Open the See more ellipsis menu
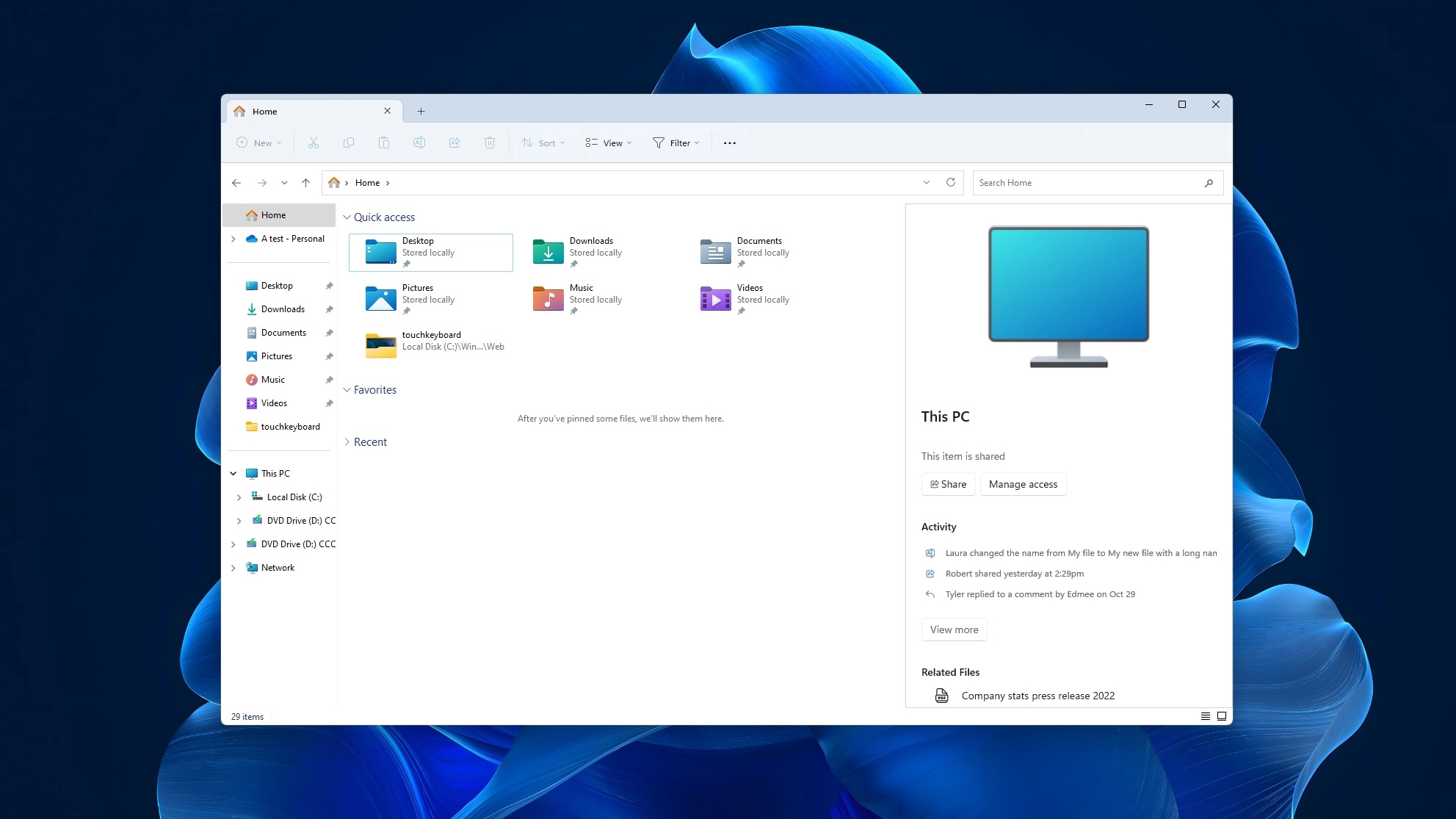The width and height of the screenshot is (1456, 819). [730, 143]
